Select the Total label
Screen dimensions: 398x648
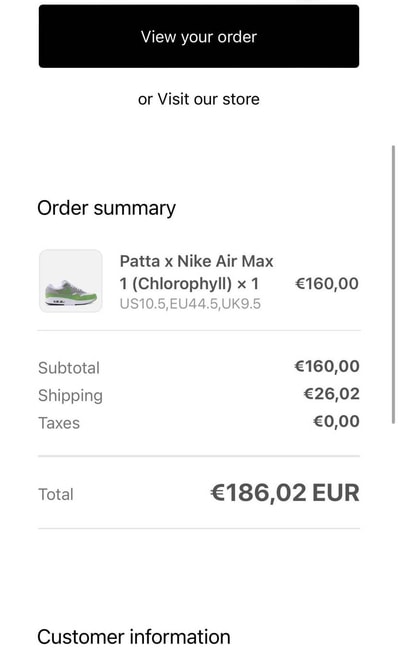[56, 494]
